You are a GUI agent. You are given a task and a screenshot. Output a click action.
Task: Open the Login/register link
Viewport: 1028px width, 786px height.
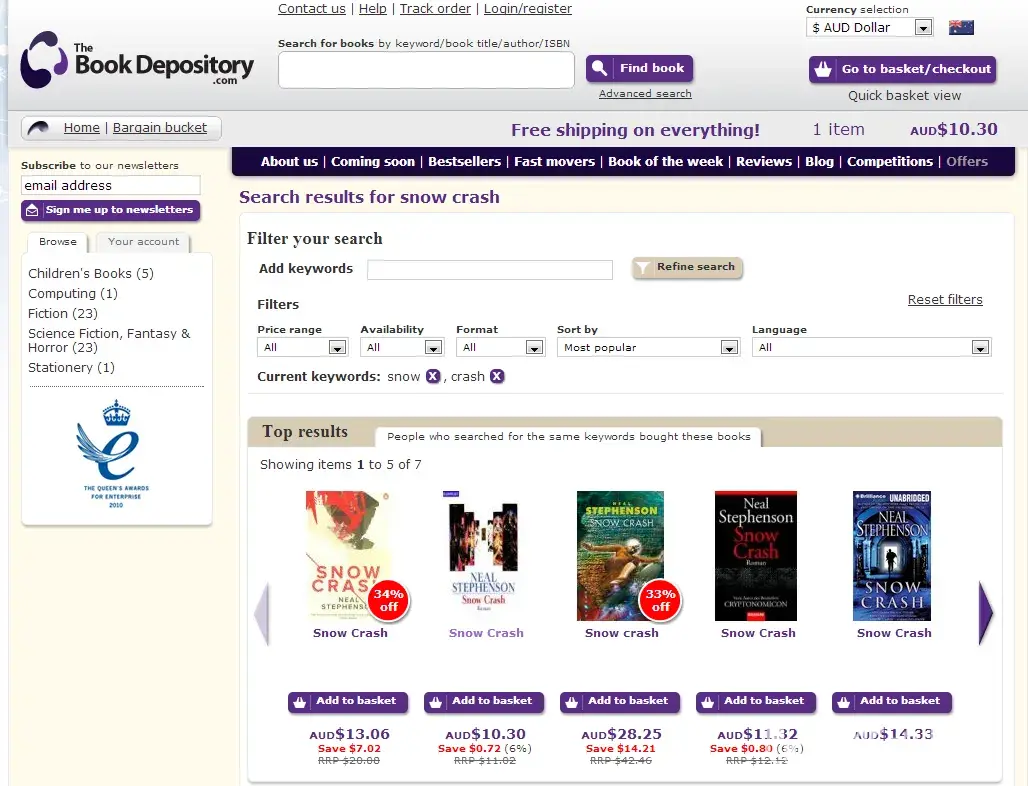click(x=528, y=9)
